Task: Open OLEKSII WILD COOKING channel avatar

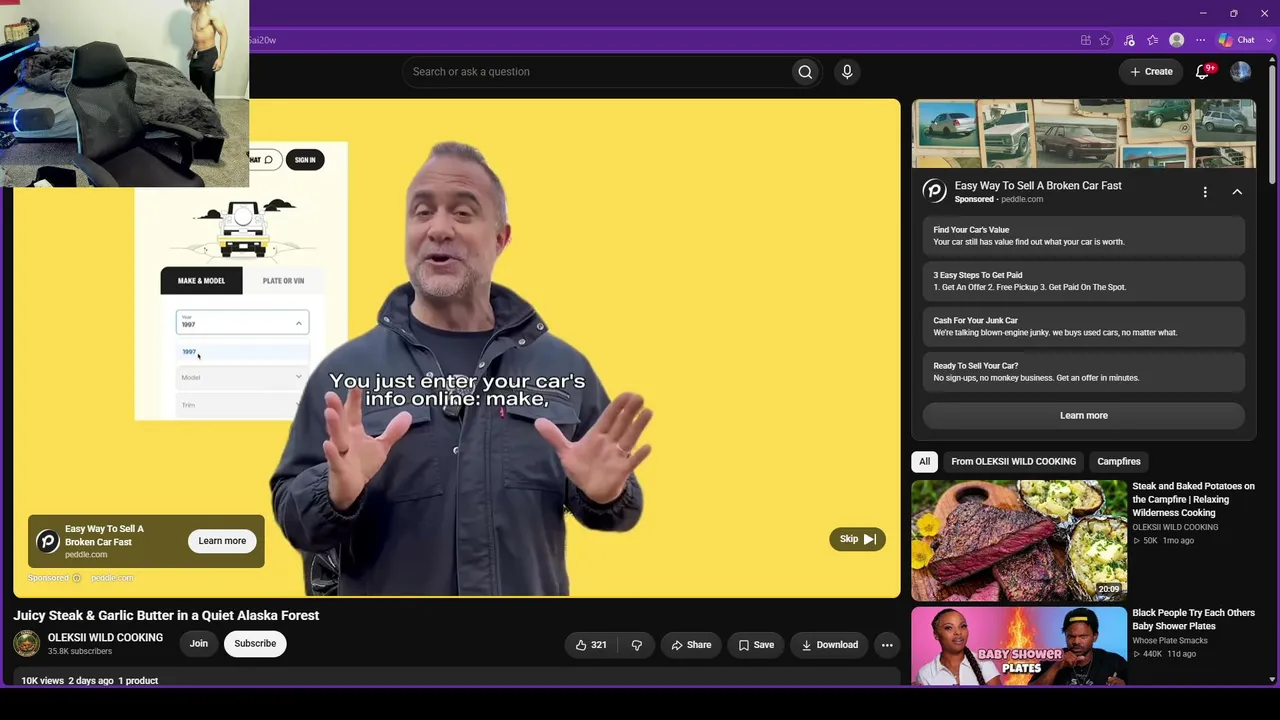Action: tap(27, 644)
